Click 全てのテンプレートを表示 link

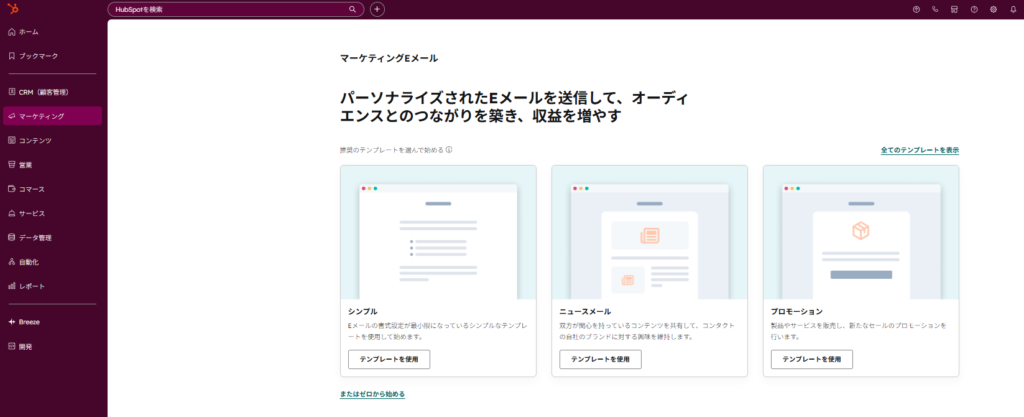920,150
